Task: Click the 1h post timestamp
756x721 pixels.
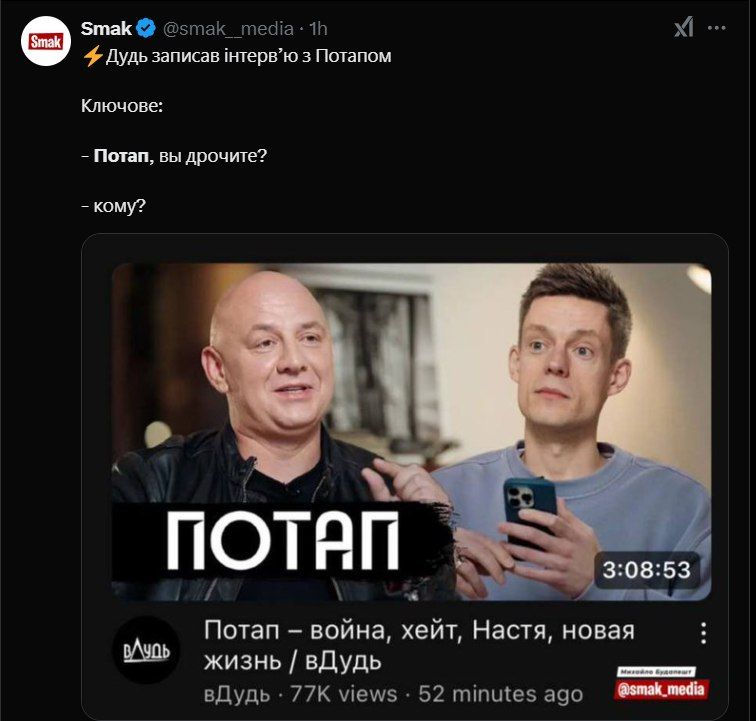Action: click(318, 29)
